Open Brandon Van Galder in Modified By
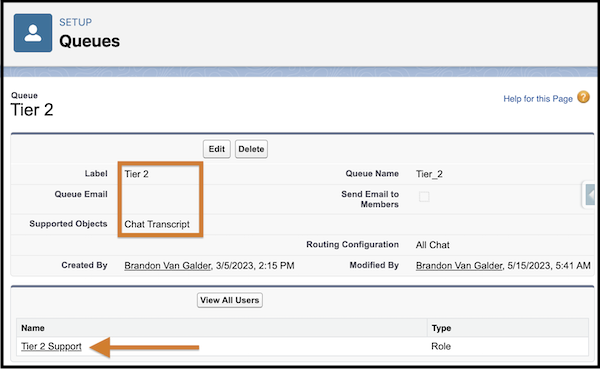The image size is (600, 369). (x=459, y=266)
